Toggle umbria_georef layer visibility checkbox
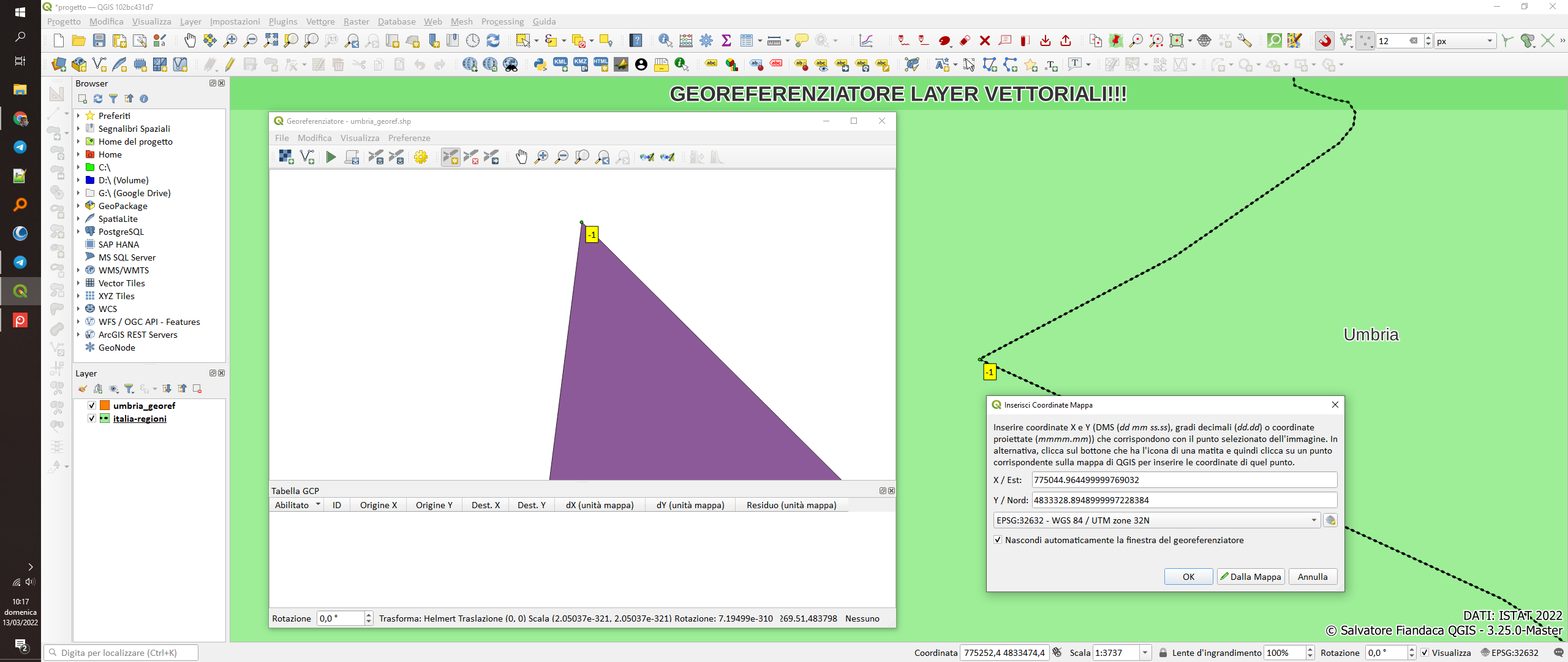This screenshot has height=662, width=1568. coord(92,406)
